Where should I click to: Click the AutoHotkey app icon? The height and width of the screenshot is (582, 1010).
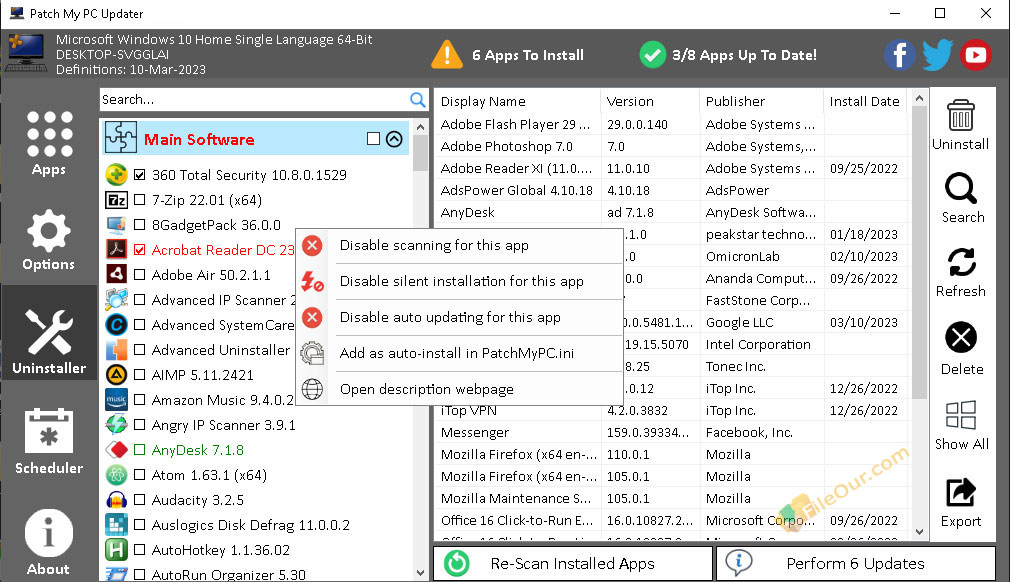coord(116,550)
